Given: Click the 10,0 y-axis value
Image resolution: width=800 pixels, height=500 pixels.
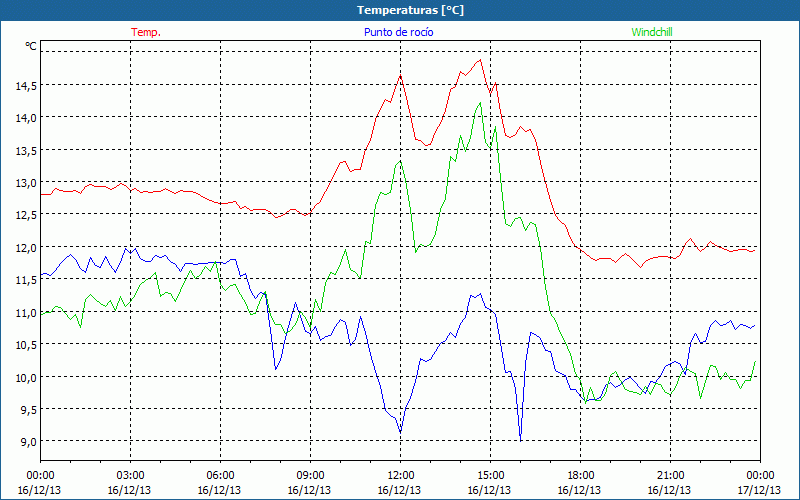Looking at the screenshot, I should point(26,377).
